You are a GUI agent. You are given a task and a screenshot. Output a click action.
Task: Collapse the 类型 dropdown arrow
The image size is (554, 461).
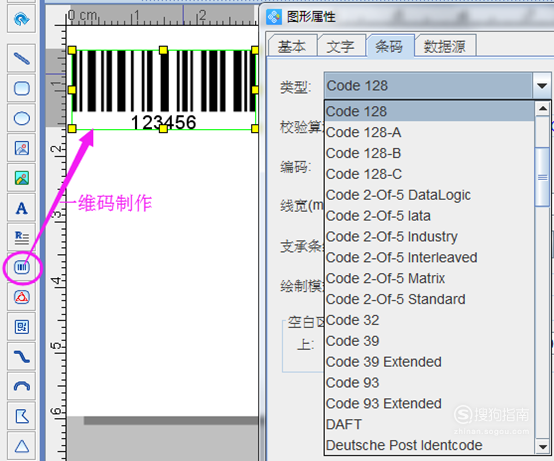(x=542, y=85)
